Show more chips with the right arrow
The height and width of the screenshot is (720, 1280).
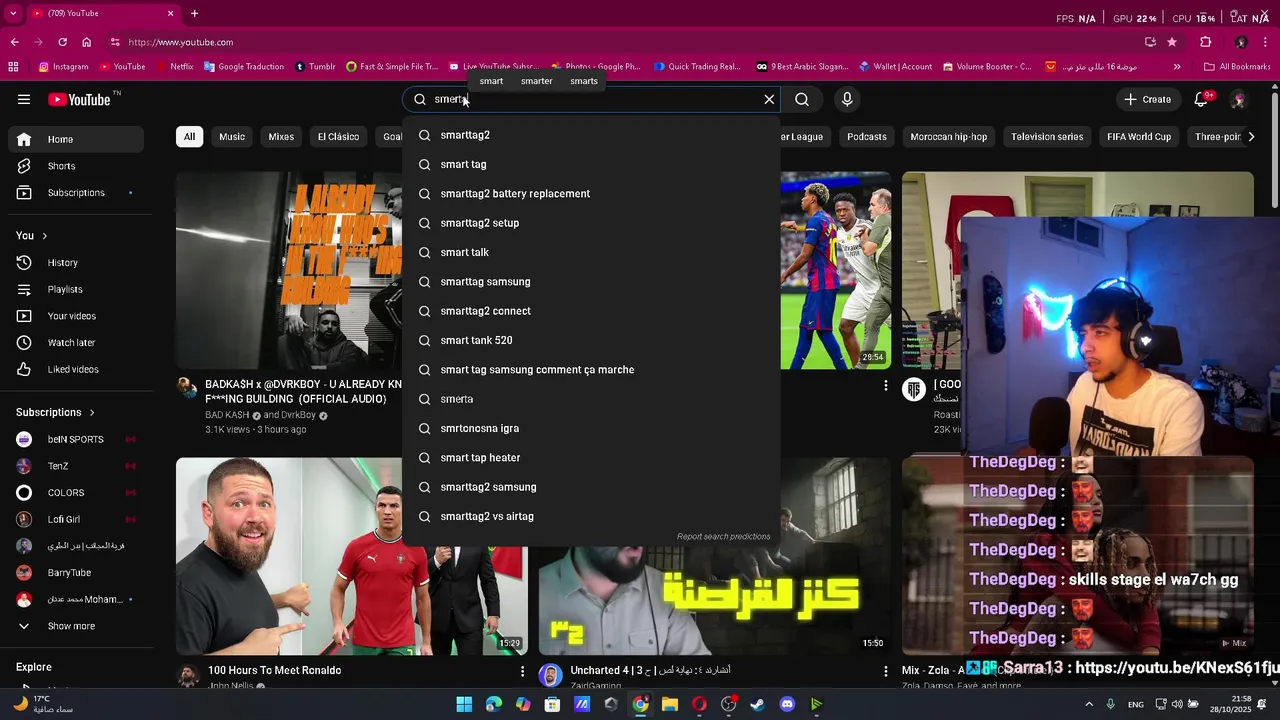(1250, 137)
